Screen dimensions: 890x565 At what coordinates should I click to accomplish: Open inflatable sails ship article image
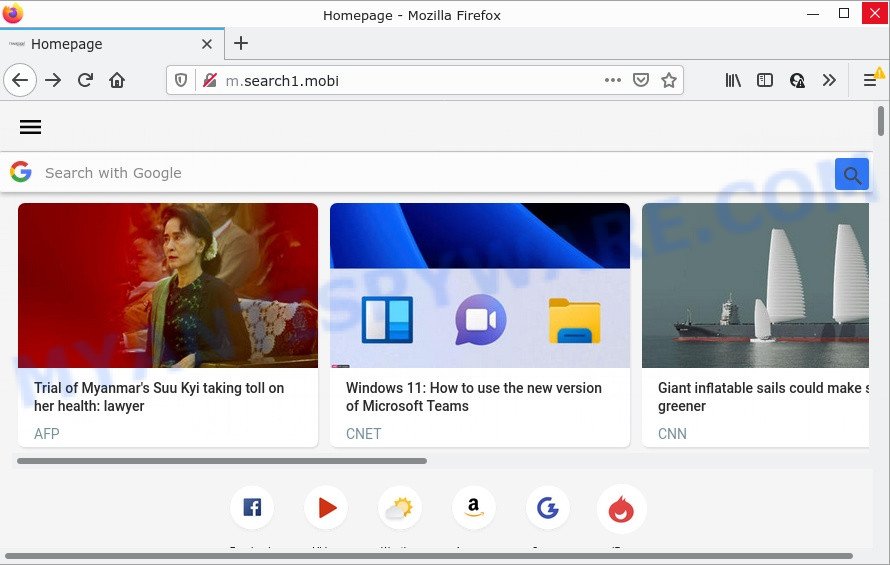[755, 285]
